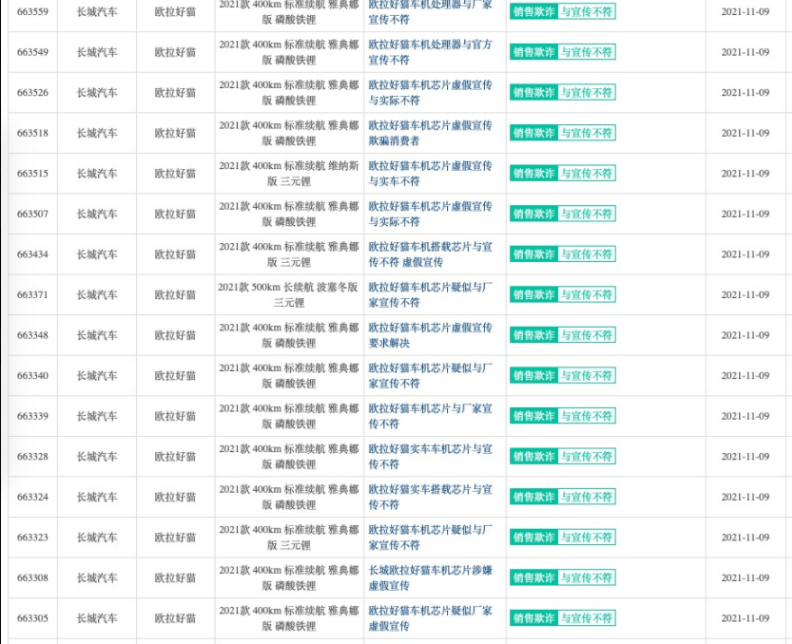Click the 销售欺诈 tag in row 663434

pyautogui.click(x=534, y=254)
